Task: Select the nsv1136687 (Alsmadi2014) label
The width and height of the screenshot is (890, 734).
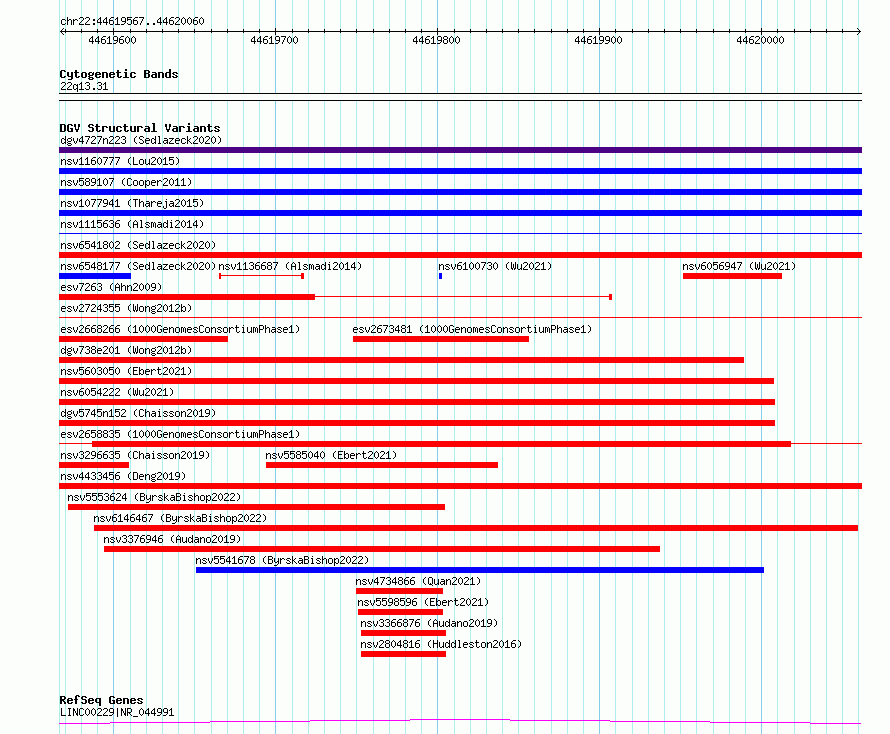Action: tap(290, 266)
